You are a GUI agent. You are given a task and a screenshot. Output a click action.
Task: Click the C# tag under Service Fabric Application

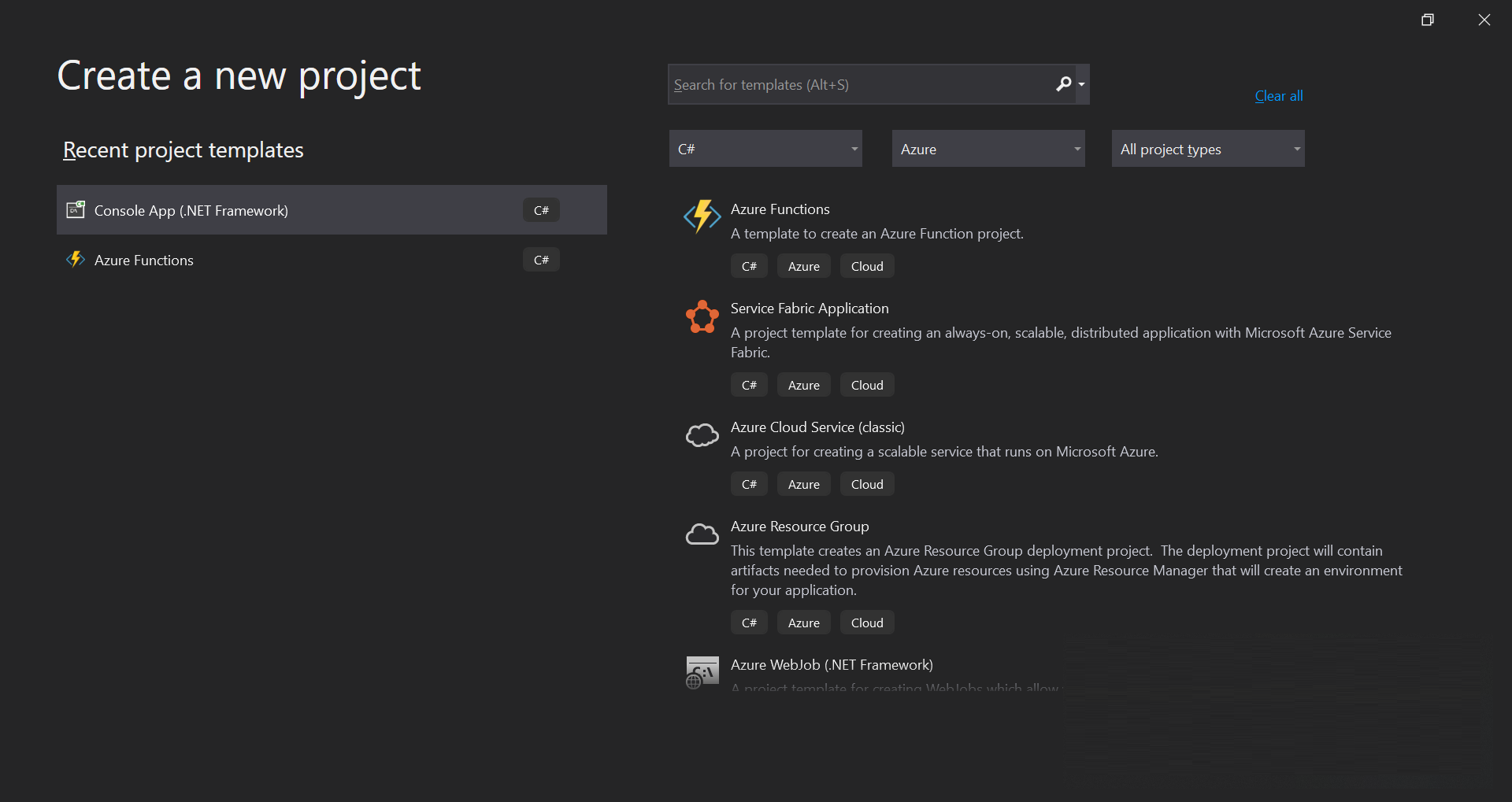[749, 385]
